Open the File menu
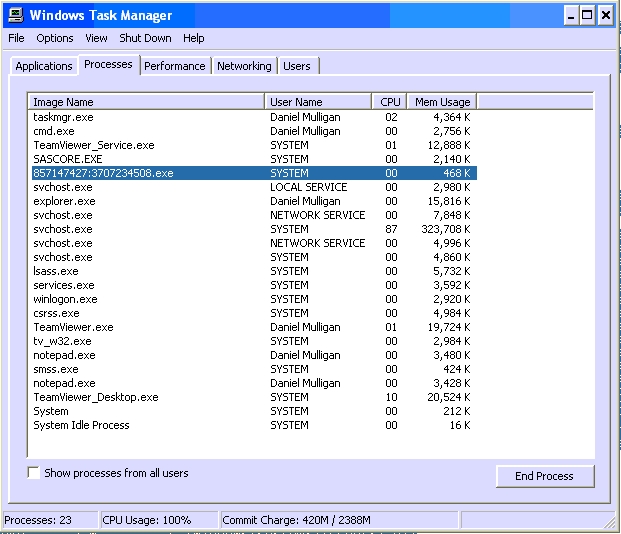Viewport: 621px width, 534px height. pos(16,38)
